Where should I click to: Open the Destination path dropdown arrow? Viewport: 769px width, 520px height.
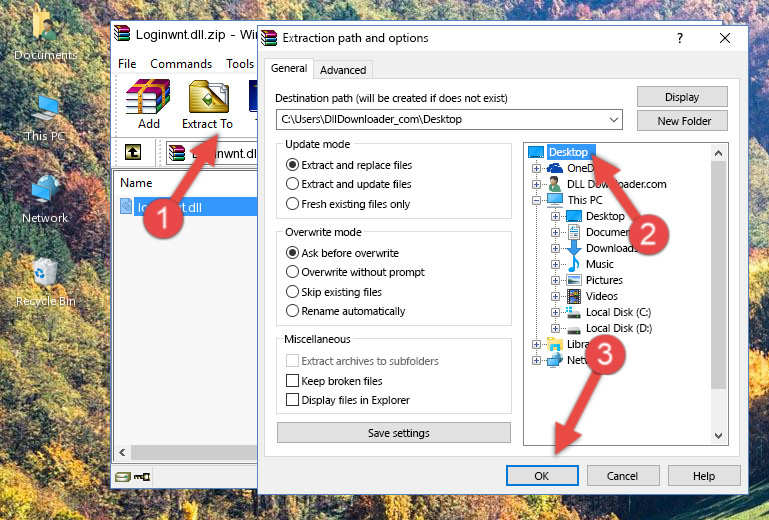(614, 120)
